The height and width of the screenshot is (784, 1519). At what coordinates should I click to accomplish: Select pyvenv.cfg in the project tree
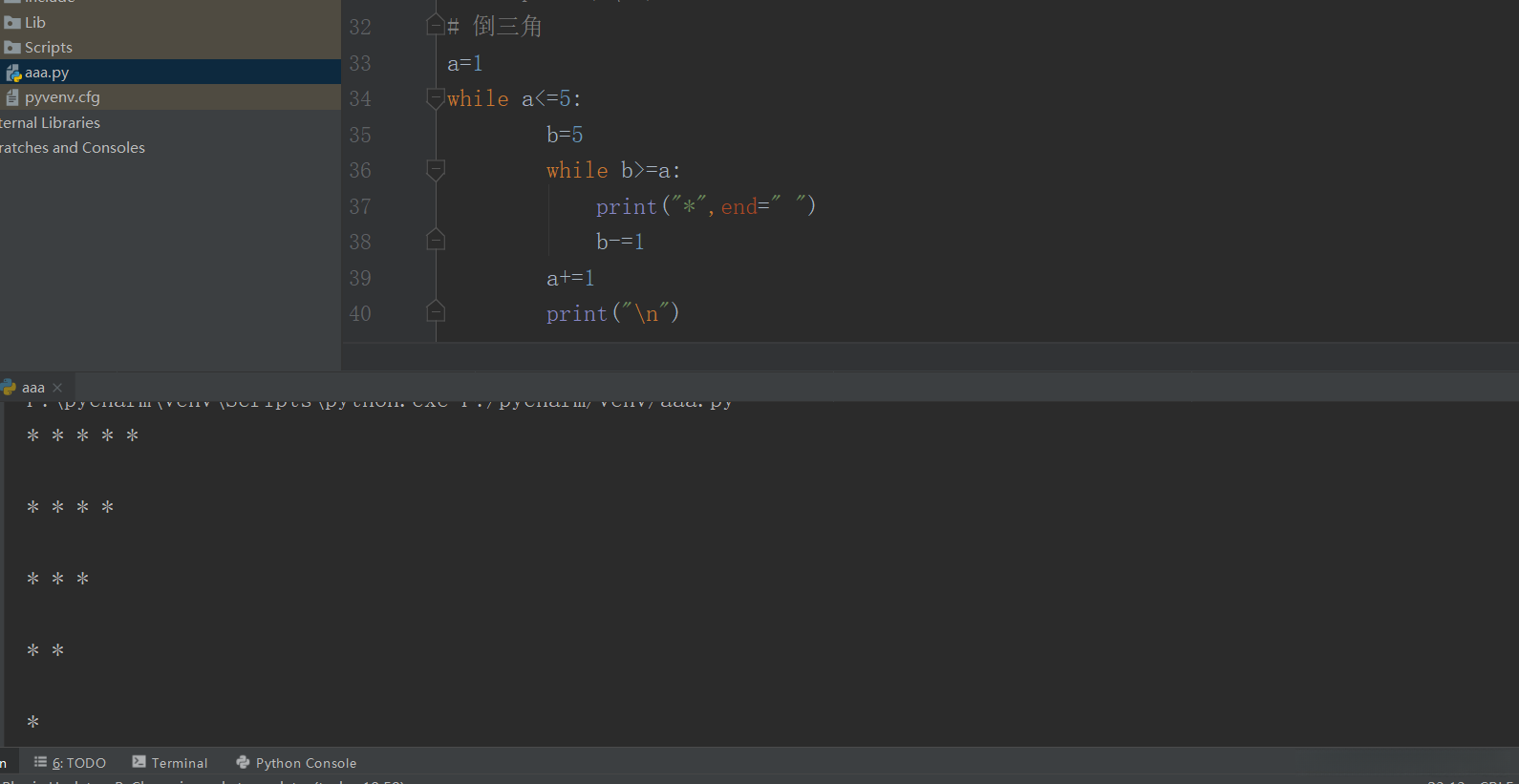point(170,96)
